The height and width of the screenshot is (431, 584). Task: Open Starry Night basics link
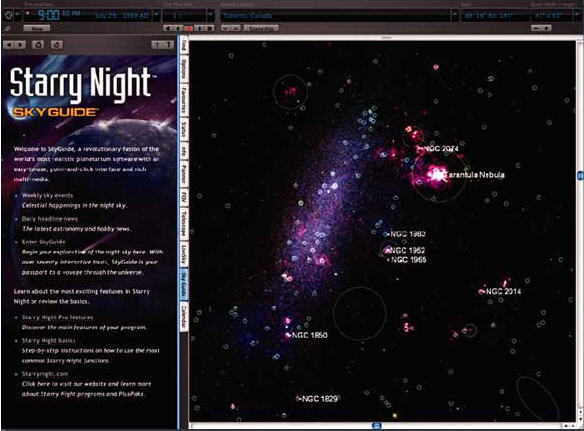click(x=48, y=340)
